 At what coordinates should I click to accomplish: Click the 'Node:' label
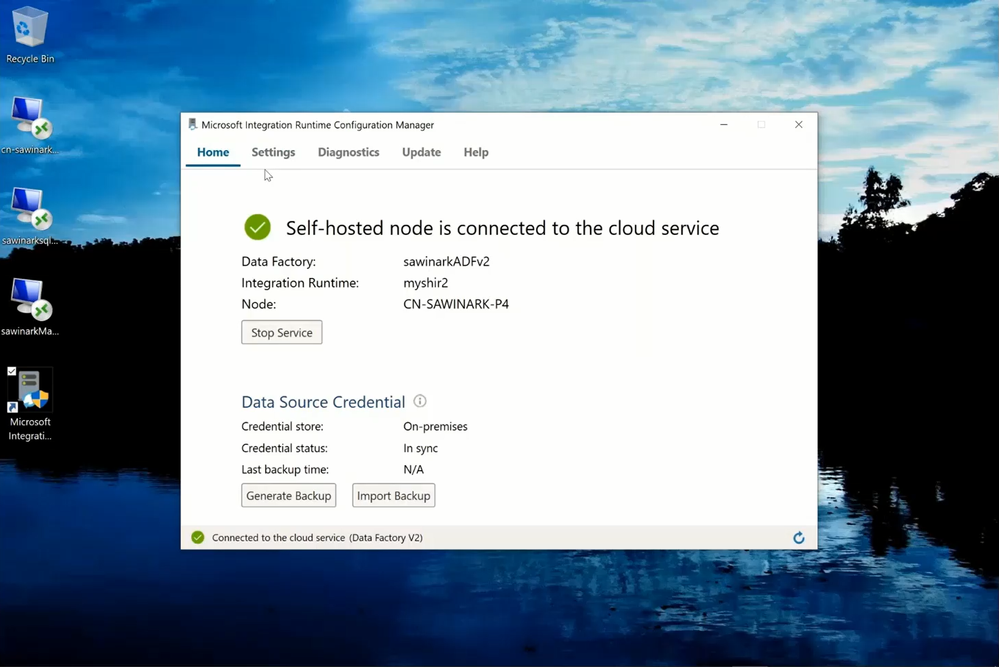[259, 304]
